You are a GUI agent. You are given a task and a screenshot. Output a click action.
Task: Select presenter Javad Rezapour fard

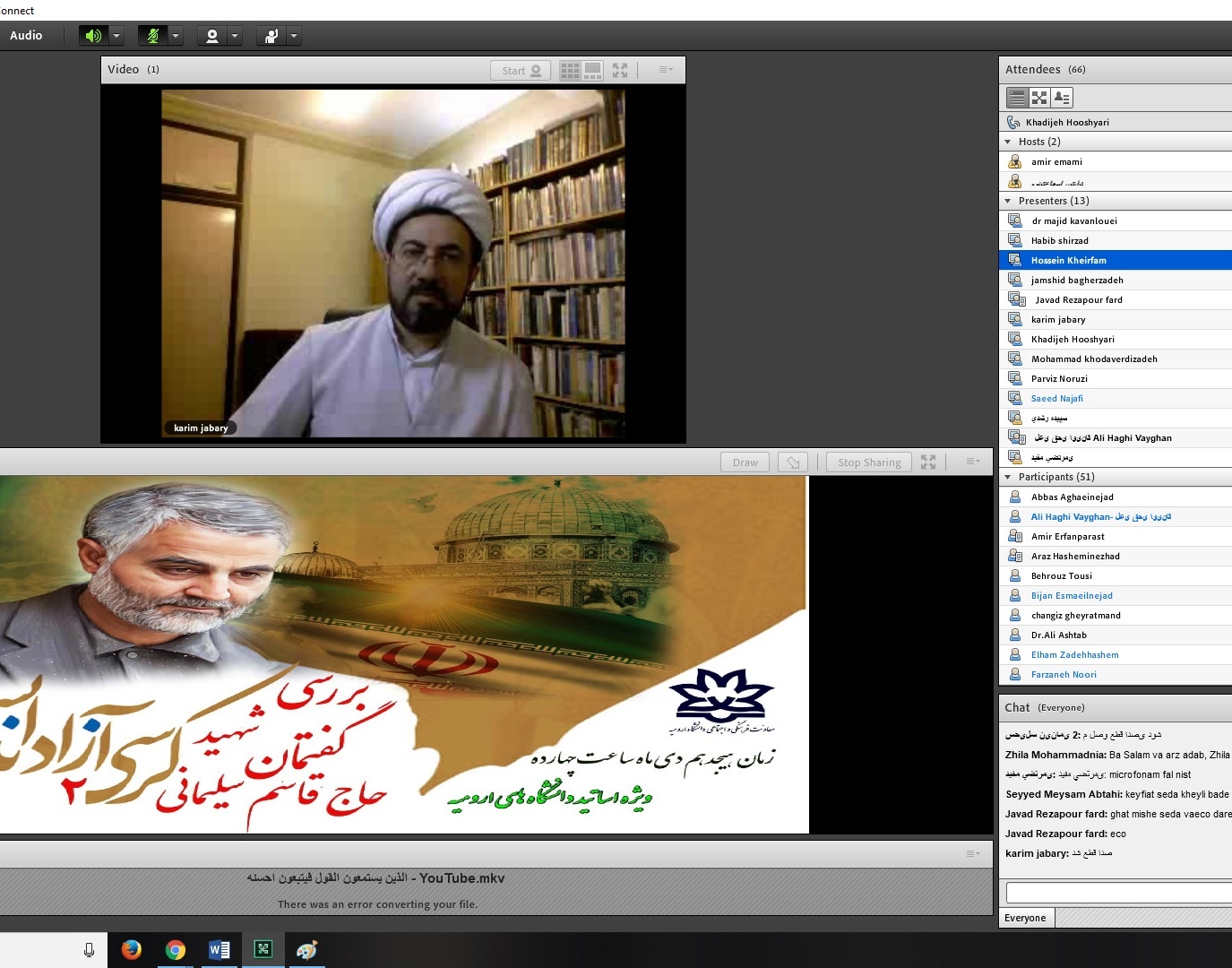point(1116,300)
